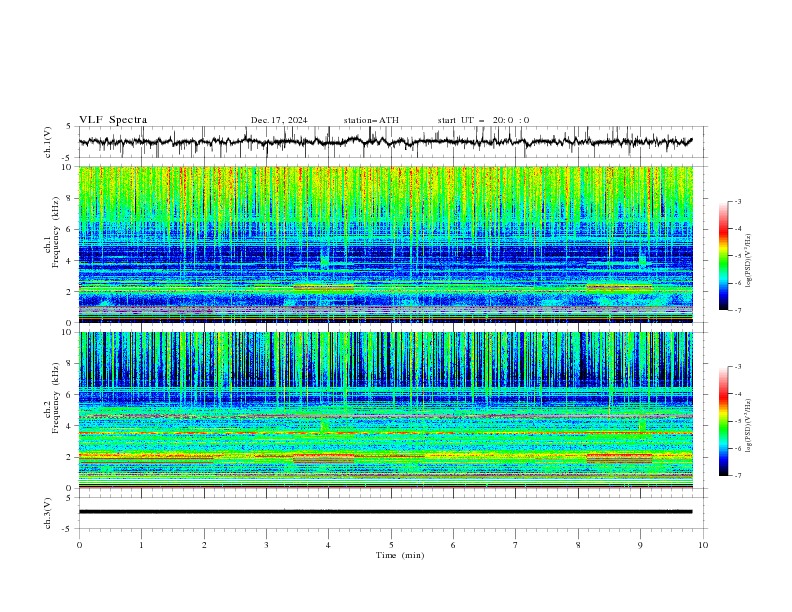Click the 'ch.3(V)' waveform axis label
This screenshot has width=792, height=612.
pos(48,513)
